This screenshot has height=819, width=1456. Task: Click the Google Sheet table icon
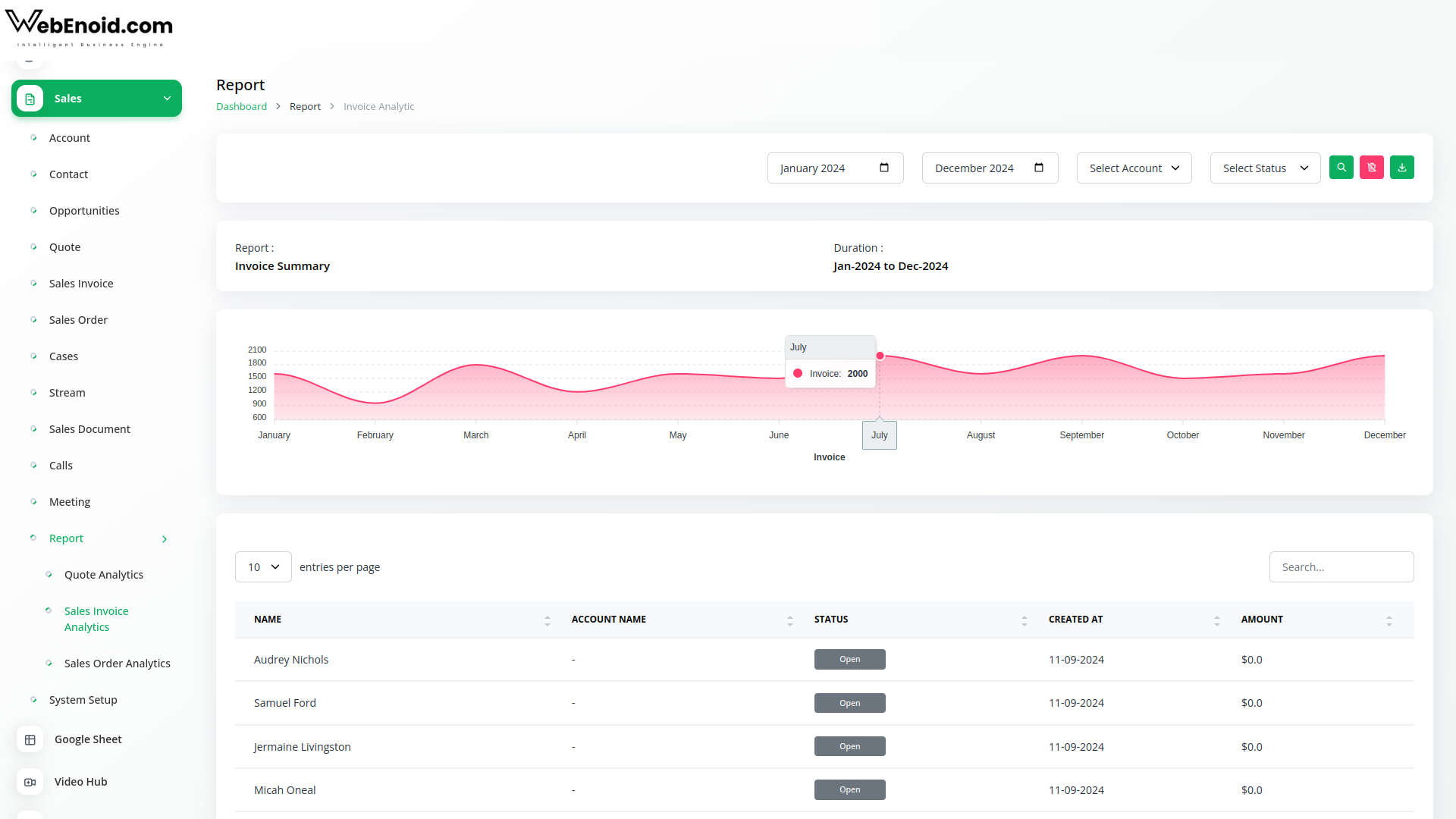click(x=30, y=739)
